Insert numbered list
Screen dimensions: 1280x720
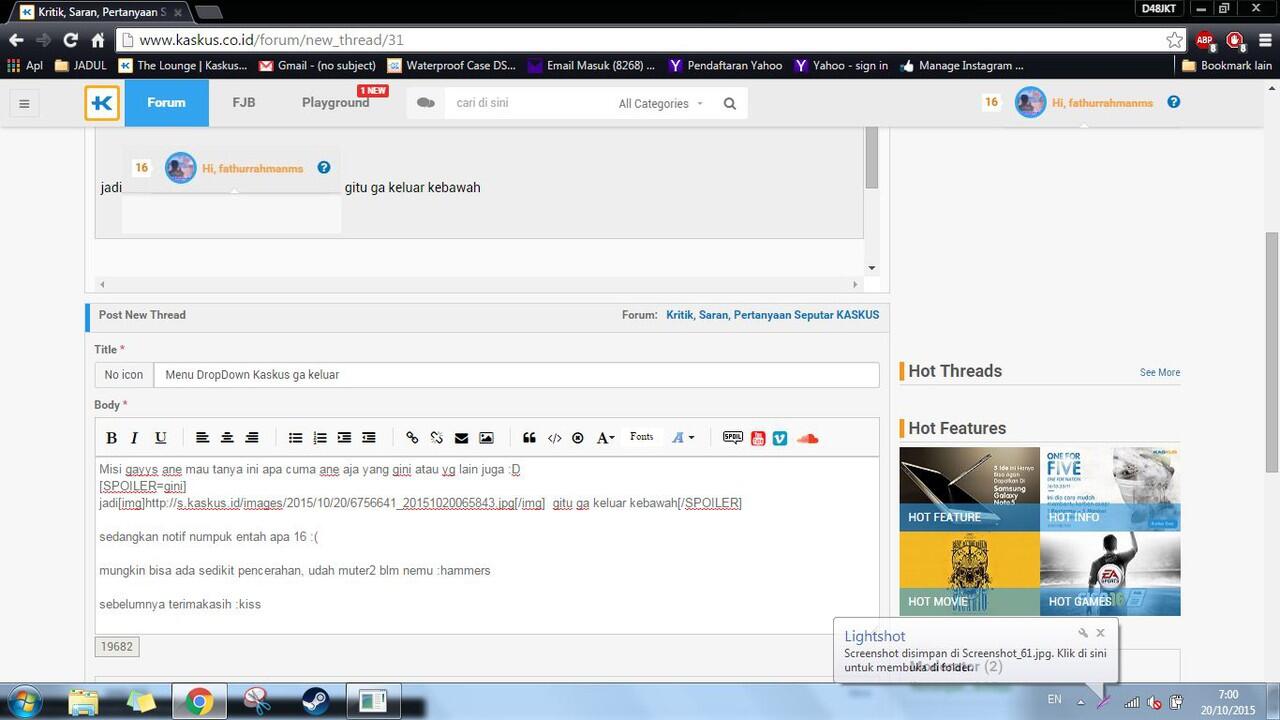pos(320,438)
